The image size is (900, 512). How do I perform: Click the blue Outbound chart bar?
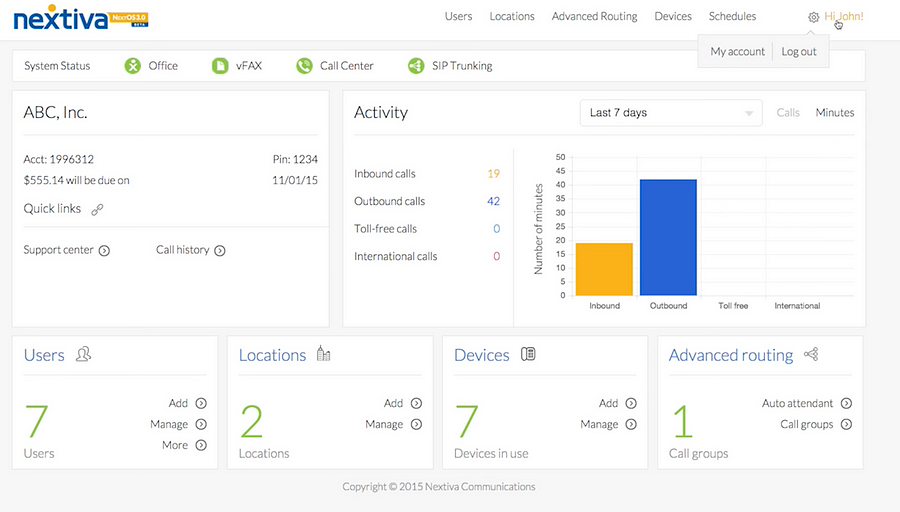point(669,238)
